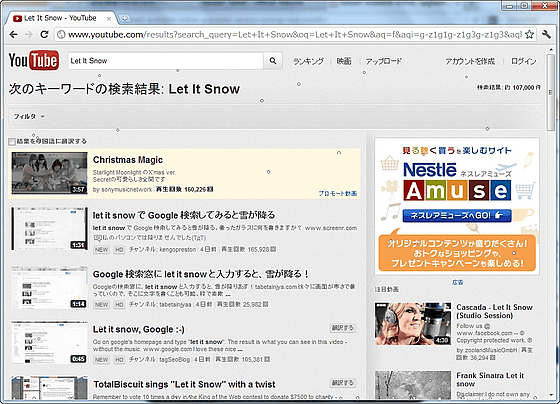Open the 1:31 duration video thumbnail
560x404 pixels.
49,228
